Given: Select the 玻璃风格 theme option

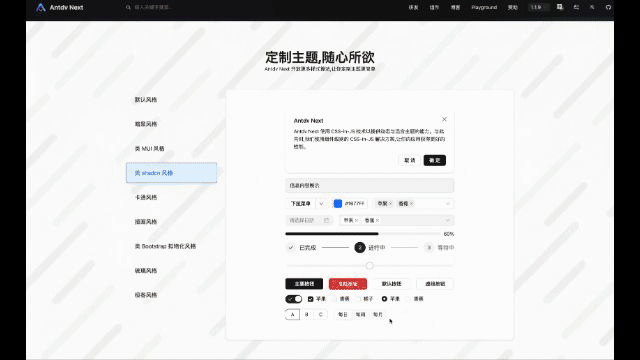Looking at the screenshot, I should point(171,271).
